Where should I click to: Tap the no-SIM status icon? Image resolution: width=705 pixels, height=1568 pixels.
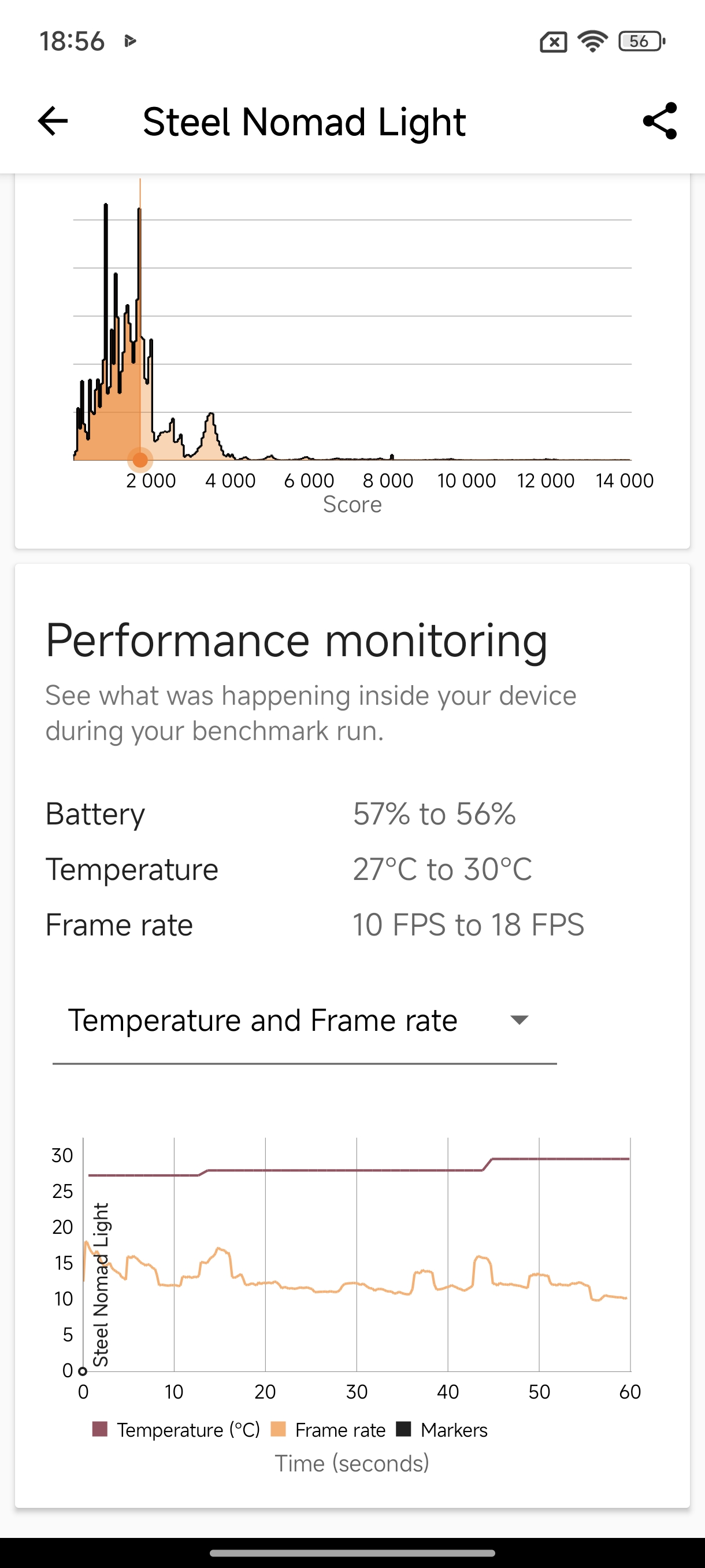(553, 42)
